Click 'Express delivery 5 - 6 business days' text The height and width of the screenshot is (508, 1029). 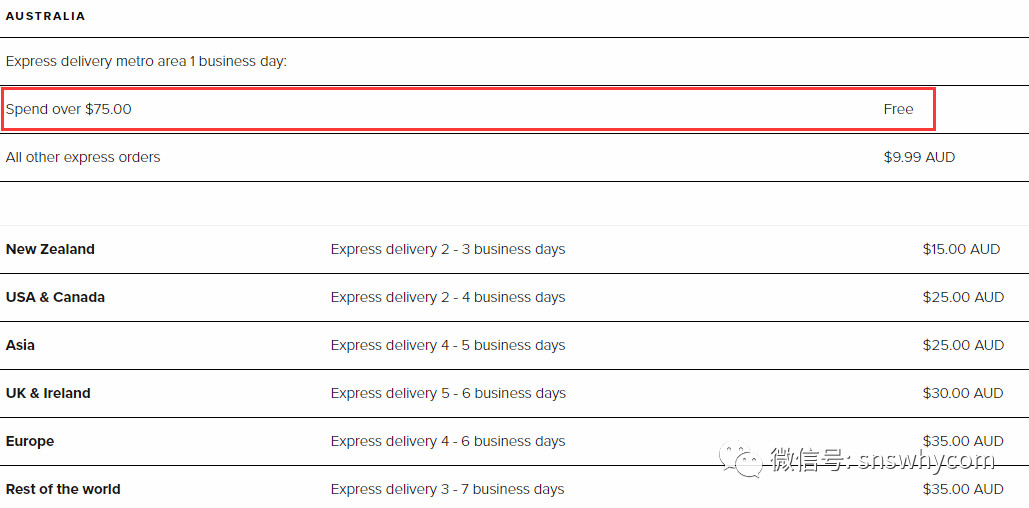448,393
